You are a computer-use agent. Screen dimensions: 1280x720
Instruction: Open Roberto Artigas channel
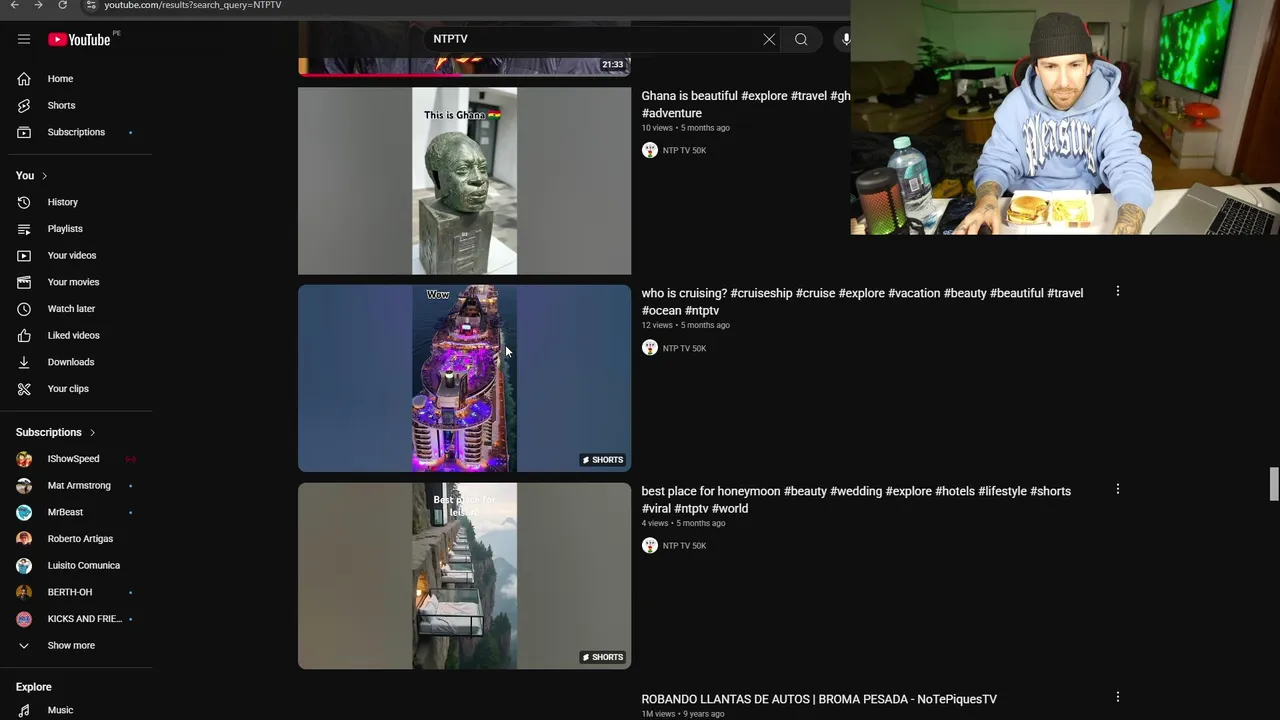tap(80, 539)
